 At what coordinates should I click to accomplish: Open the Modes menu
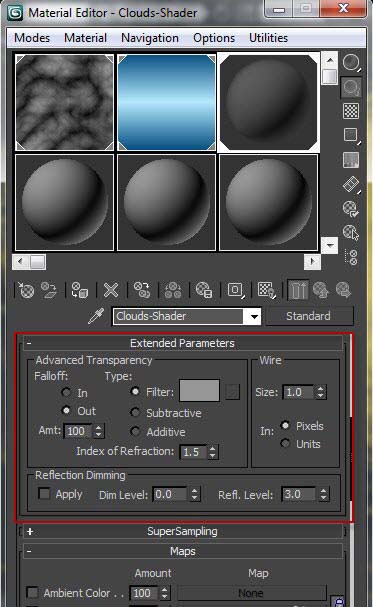(x=32, y=38)
